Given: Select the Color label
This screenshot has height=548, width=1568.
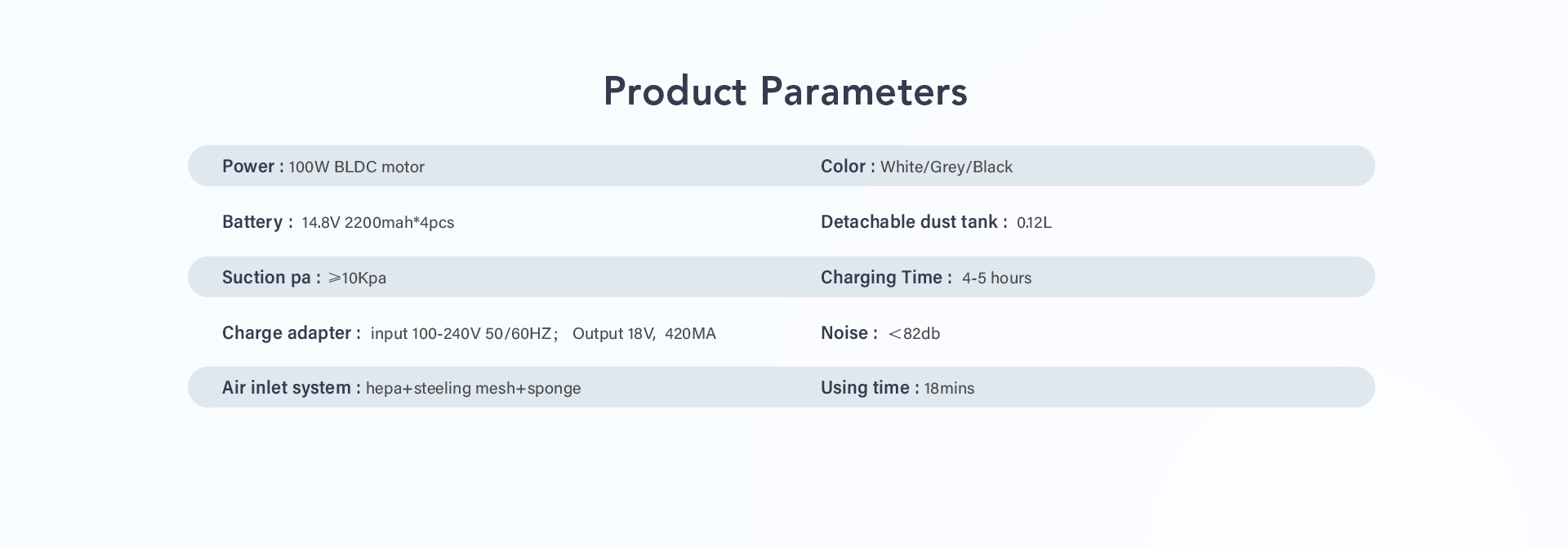Looking at the screenshot, I should pos(848,167).
